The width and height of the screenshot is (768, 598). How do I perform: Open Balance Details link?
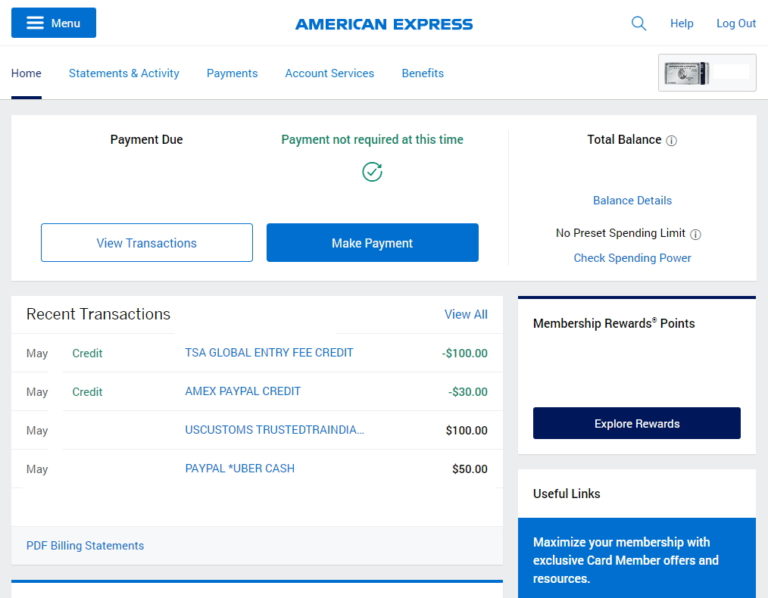tap(632, 200)
